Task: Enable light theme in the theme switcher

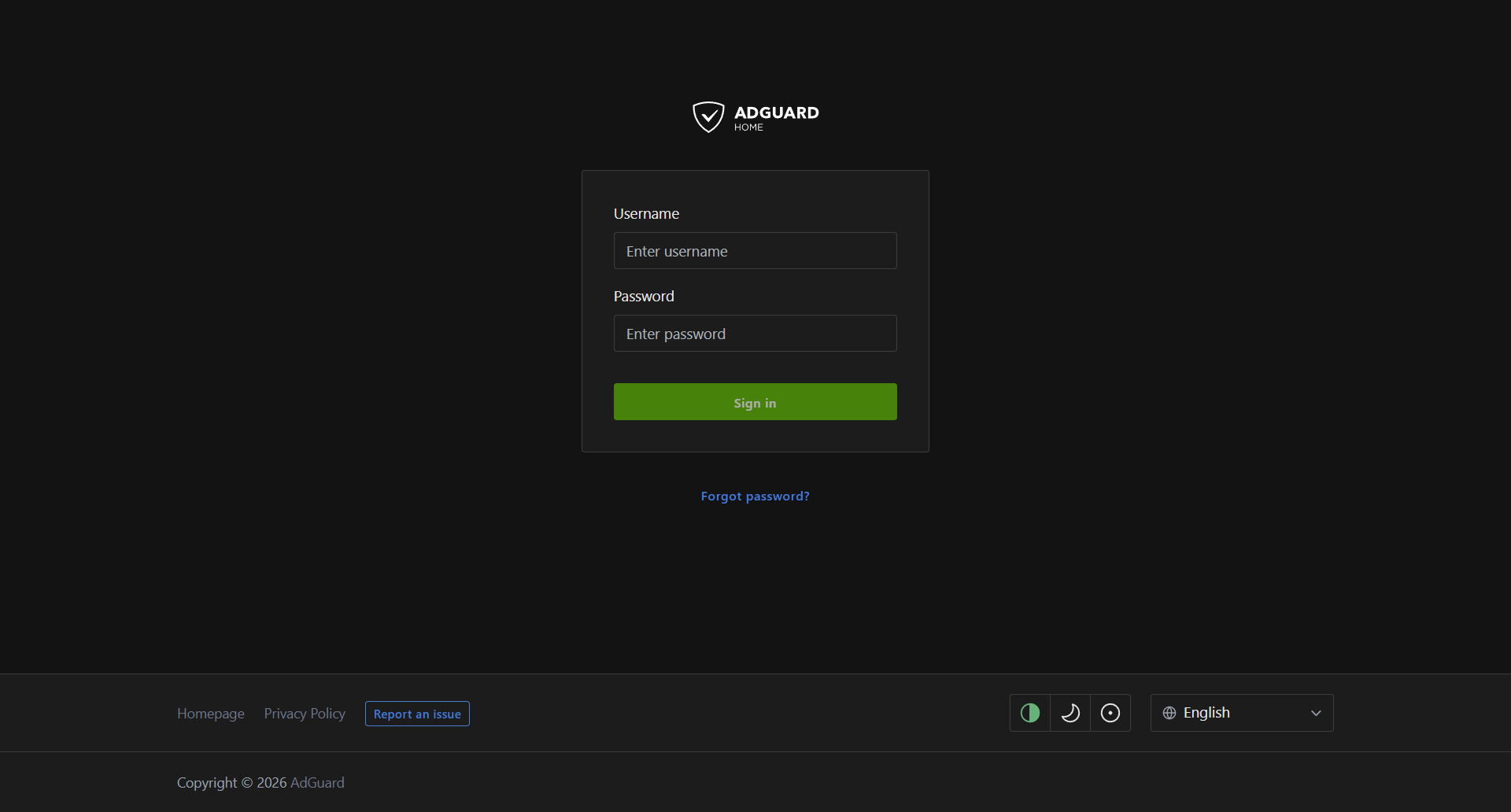Action: click(1110, 713)
